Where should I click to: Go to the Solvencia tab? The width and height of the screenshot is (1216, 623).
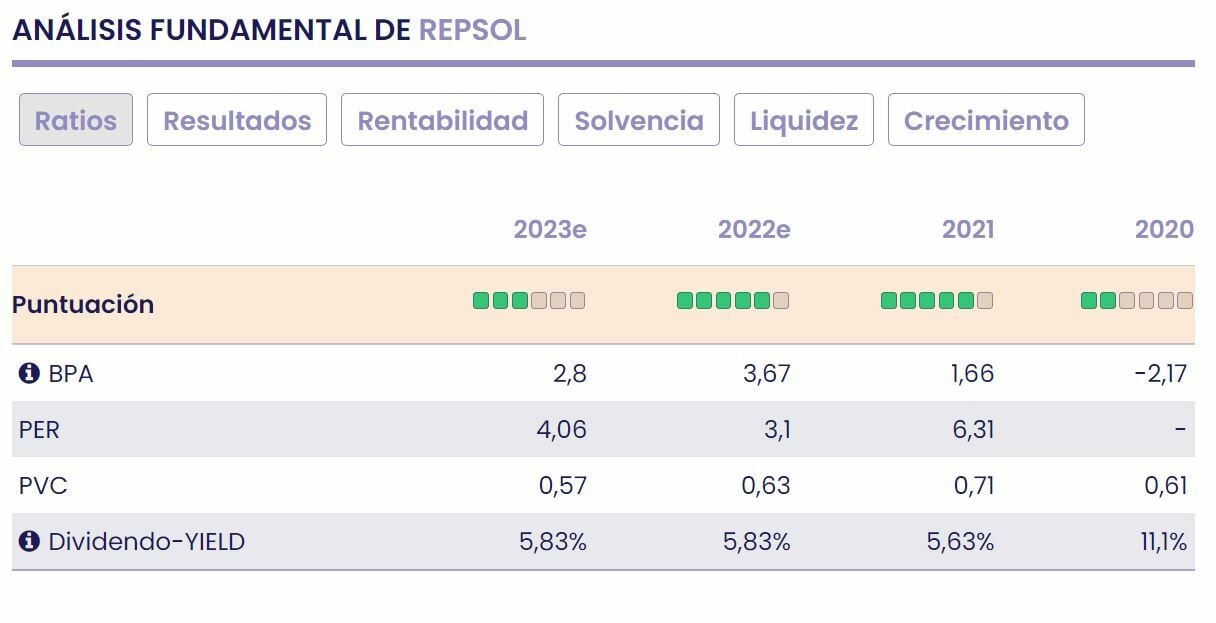coord(639,120)
